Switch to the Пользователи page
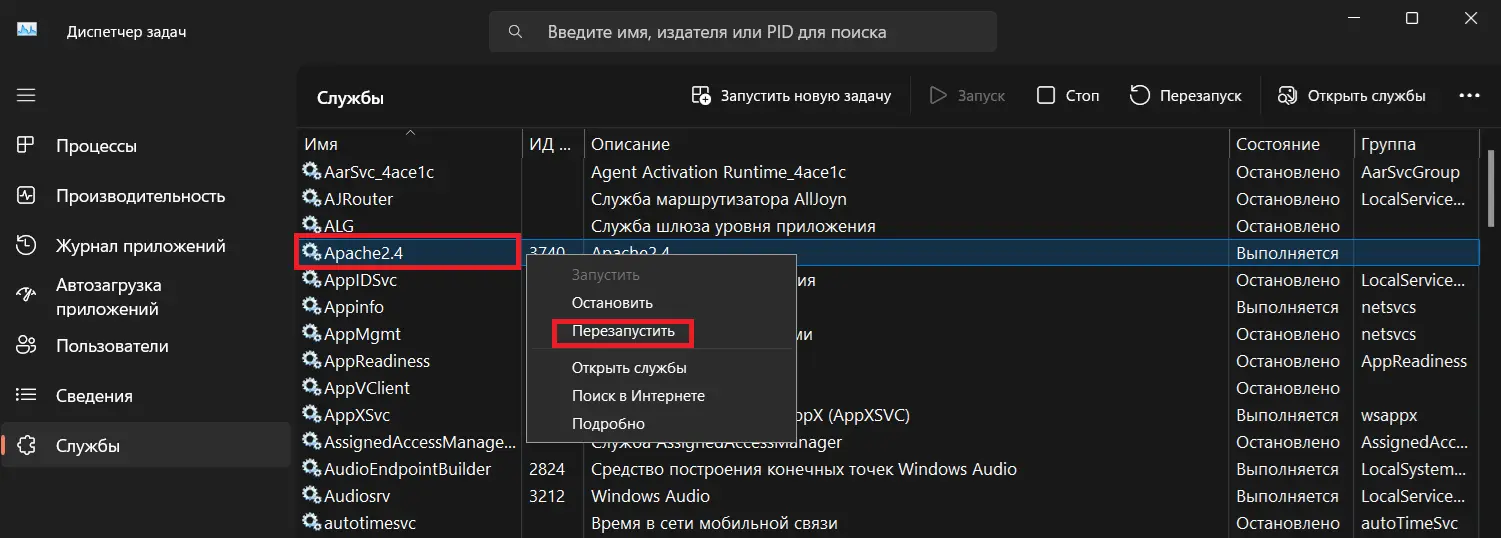The image size is (1501, 538). click(112, 346)
